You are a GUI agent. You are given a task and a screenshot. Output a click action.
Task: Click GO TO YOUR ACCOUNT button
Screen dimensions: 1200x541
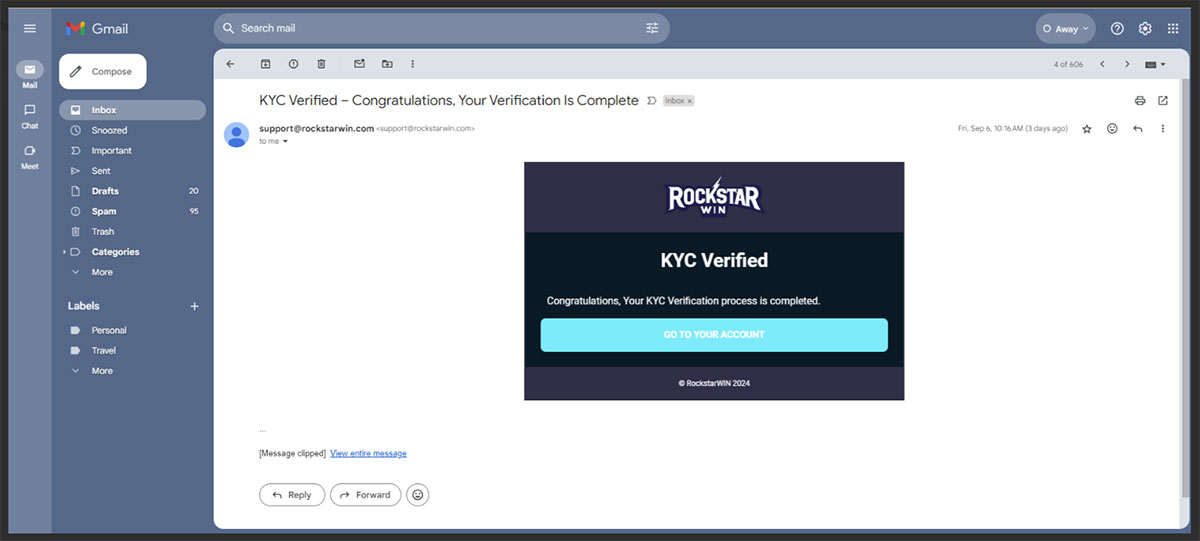[714, 335]
